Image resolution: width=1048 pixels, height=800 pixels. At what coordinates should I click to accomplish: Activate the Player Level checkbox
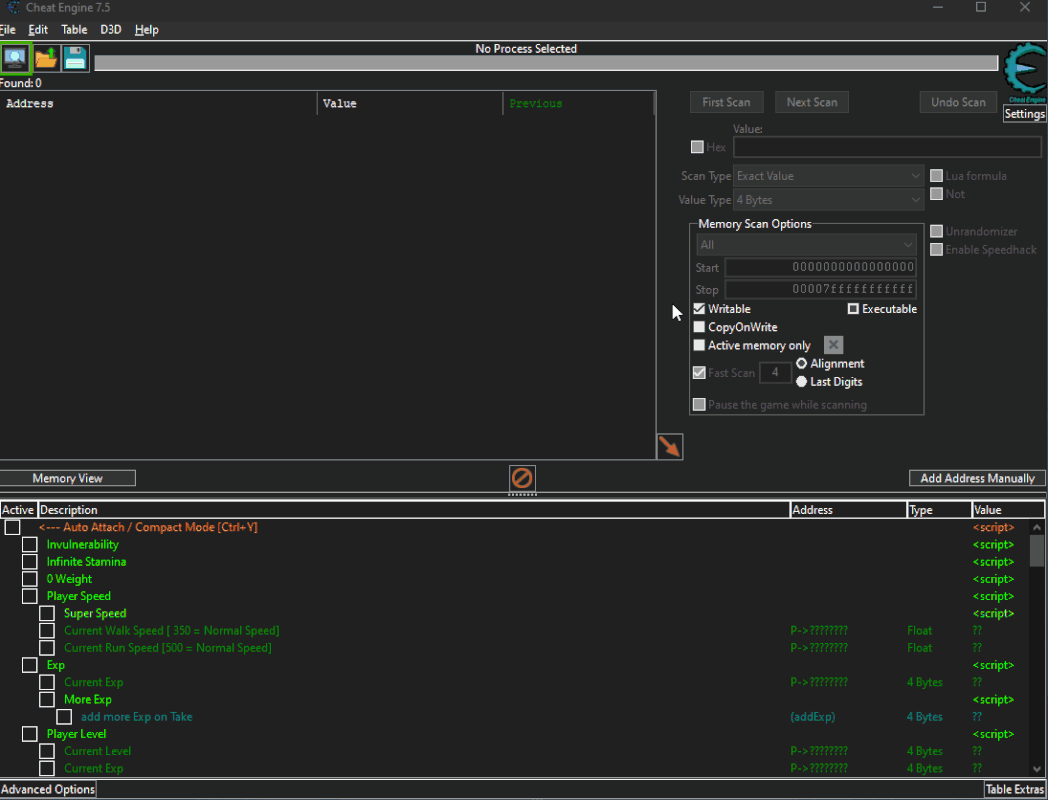29,734
